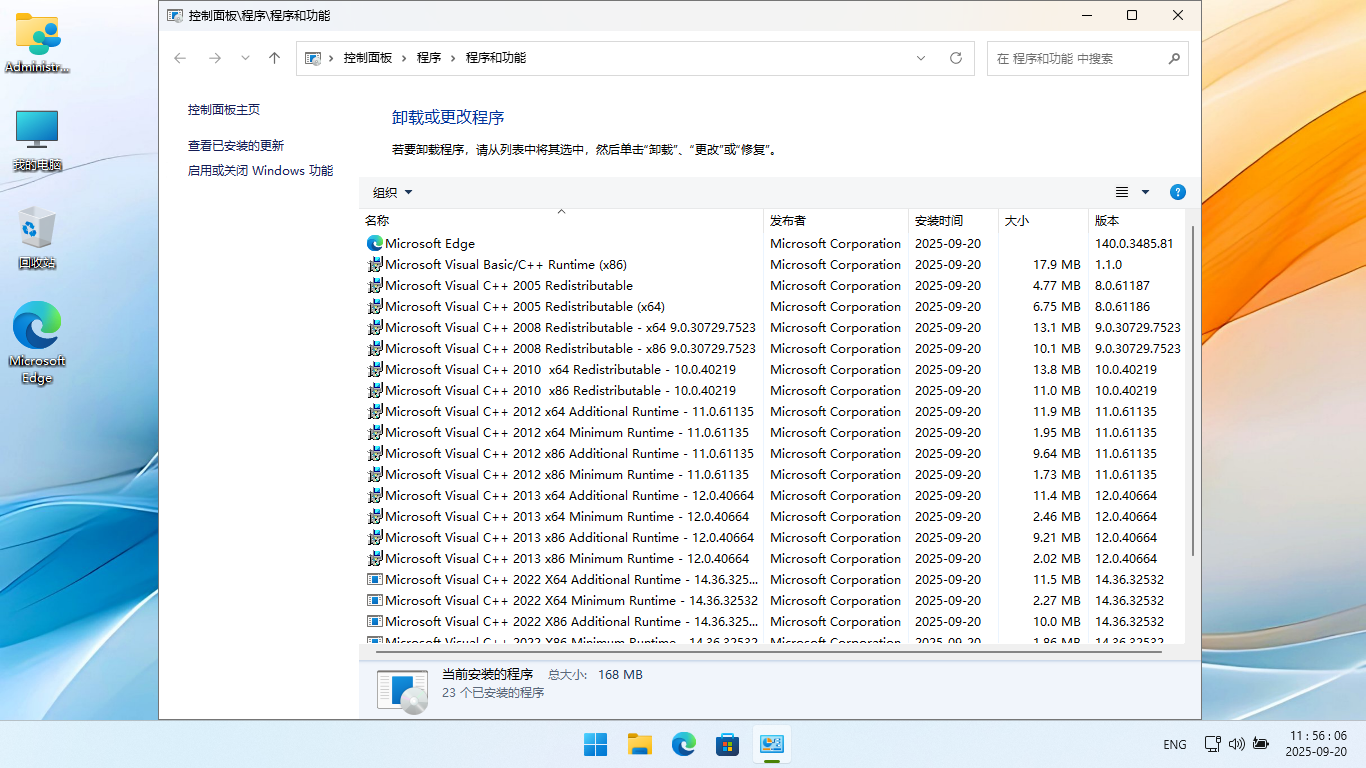Viewport: 1366px width, 768px height.
Task: Click the Microsoft Edge program list icon
Action: click(x=375, y=243)
